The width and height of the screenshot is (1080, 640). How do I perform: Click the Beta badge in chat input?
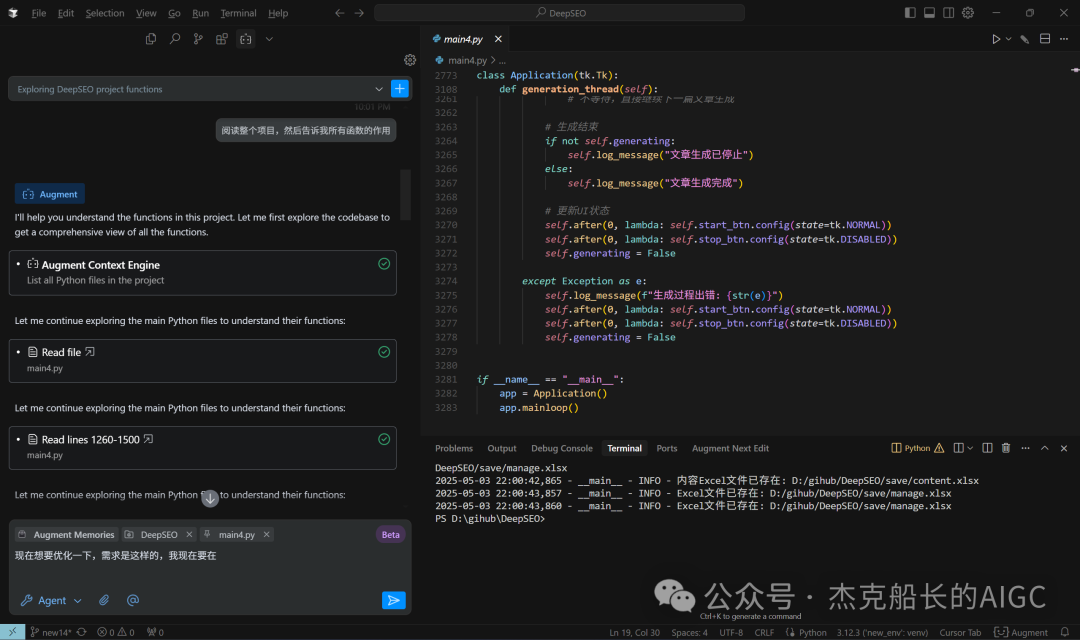click(391, 535)
